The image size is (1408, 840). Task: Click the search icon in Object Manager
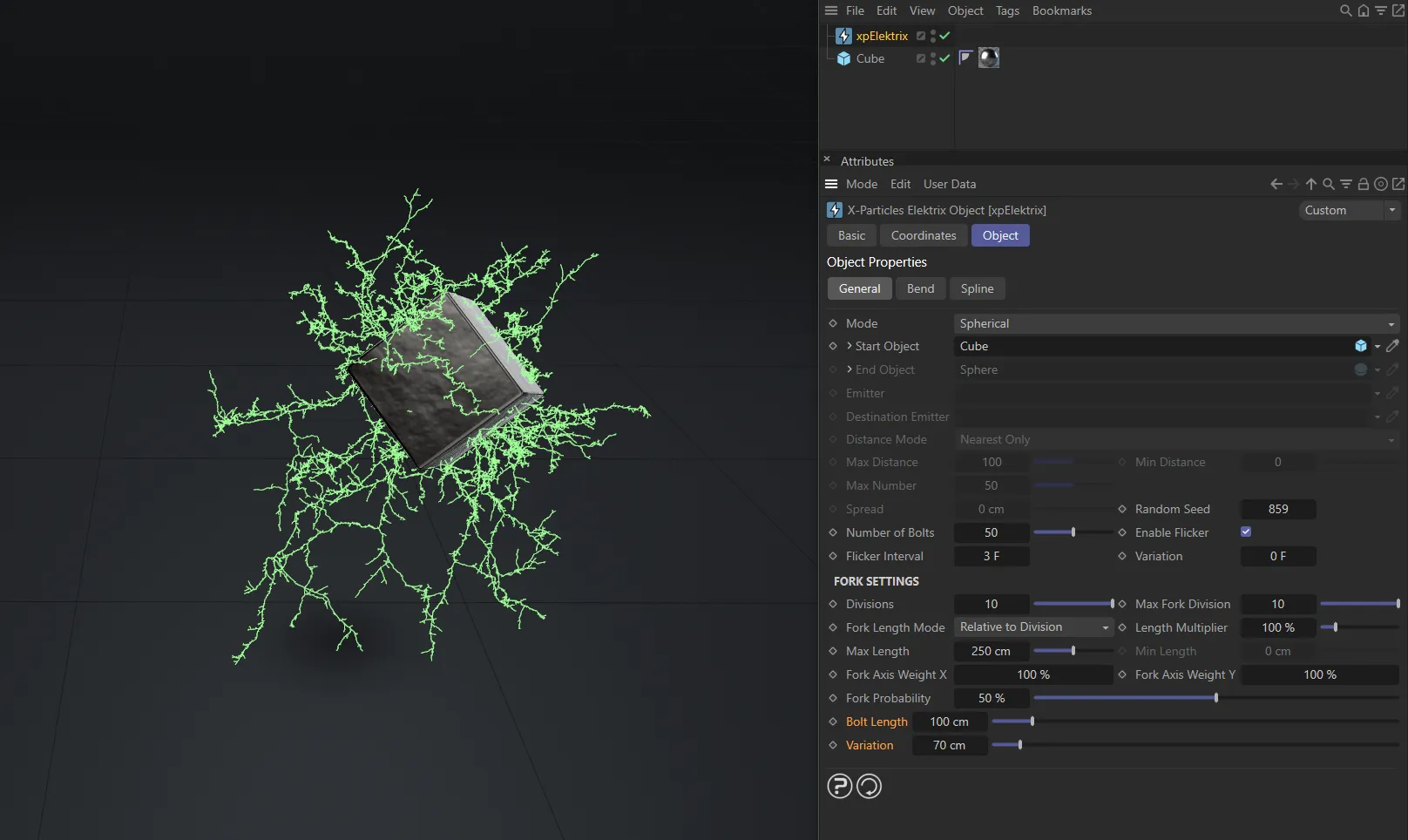pyautogui.click(x=1345, y=10)
